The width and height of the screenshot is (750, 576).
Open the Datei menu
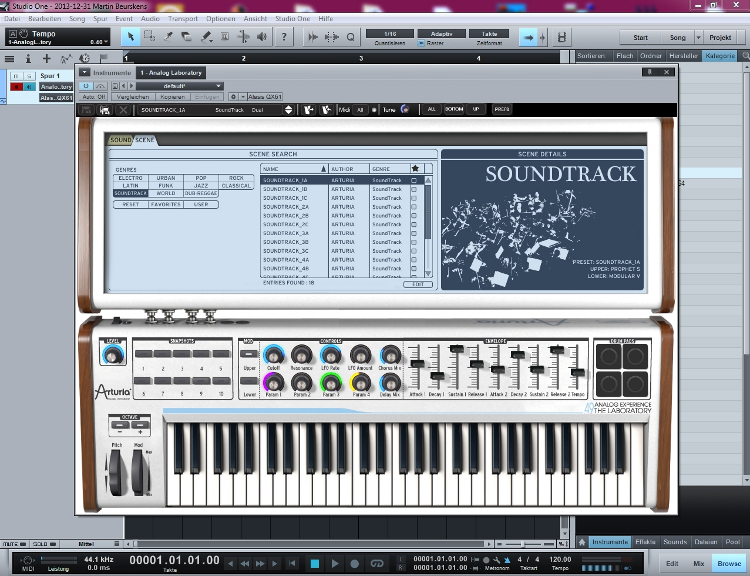[x=12, y=19]
